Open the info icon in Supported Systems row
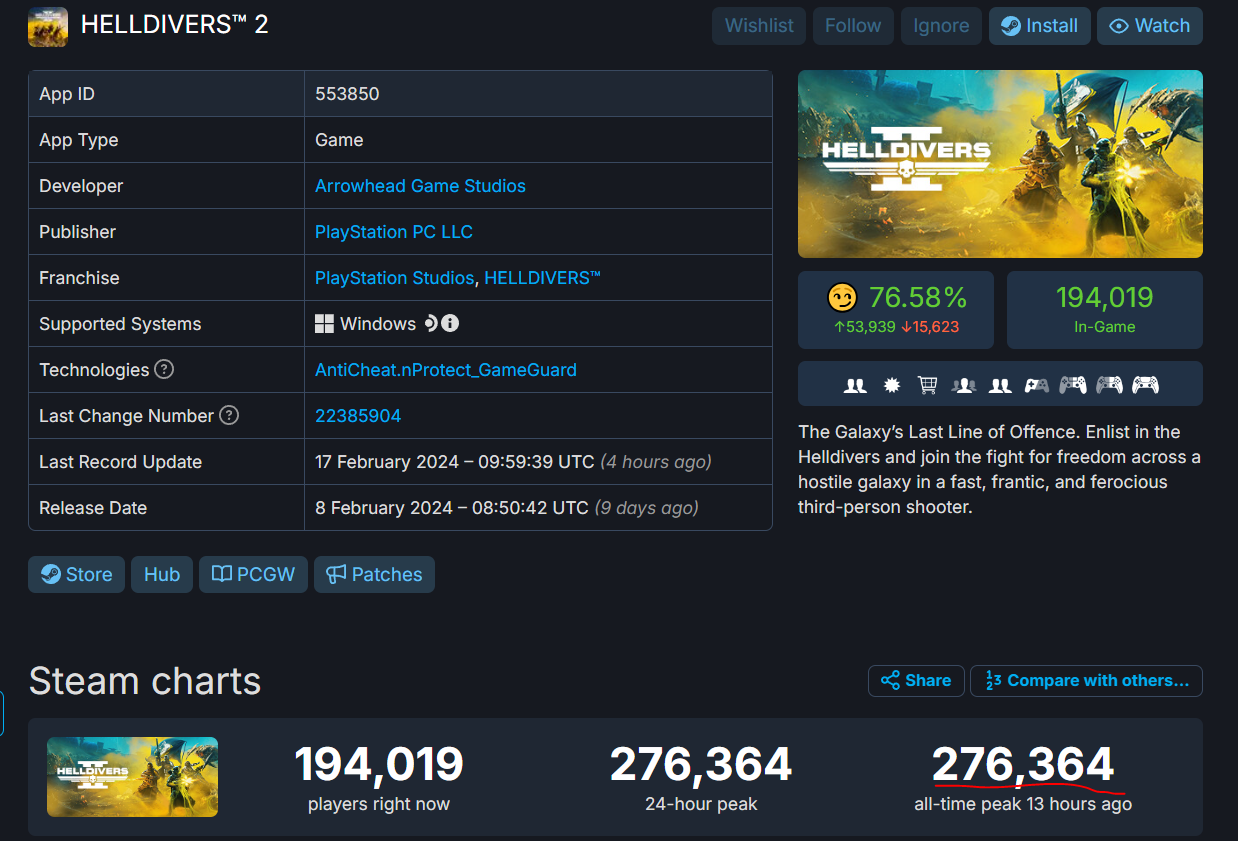 click(450, 323)
